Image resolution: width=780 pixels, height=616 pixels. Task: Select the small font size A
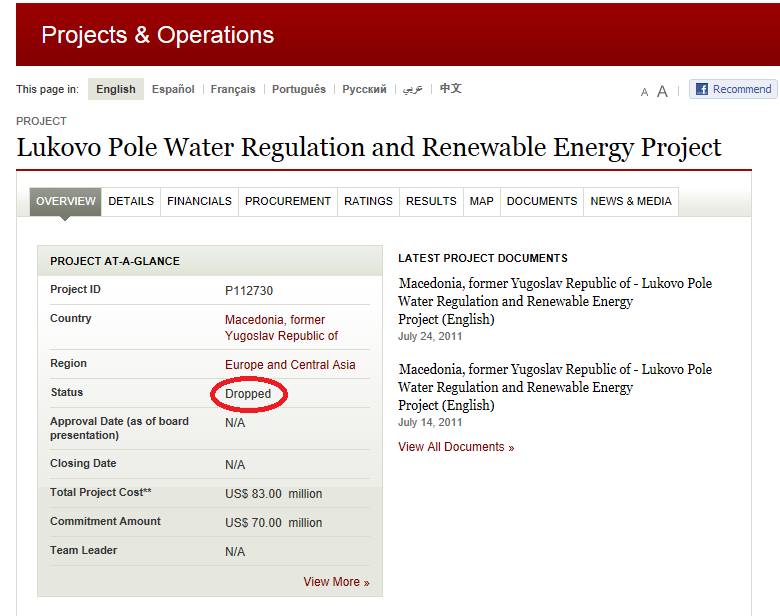point(644,92)
